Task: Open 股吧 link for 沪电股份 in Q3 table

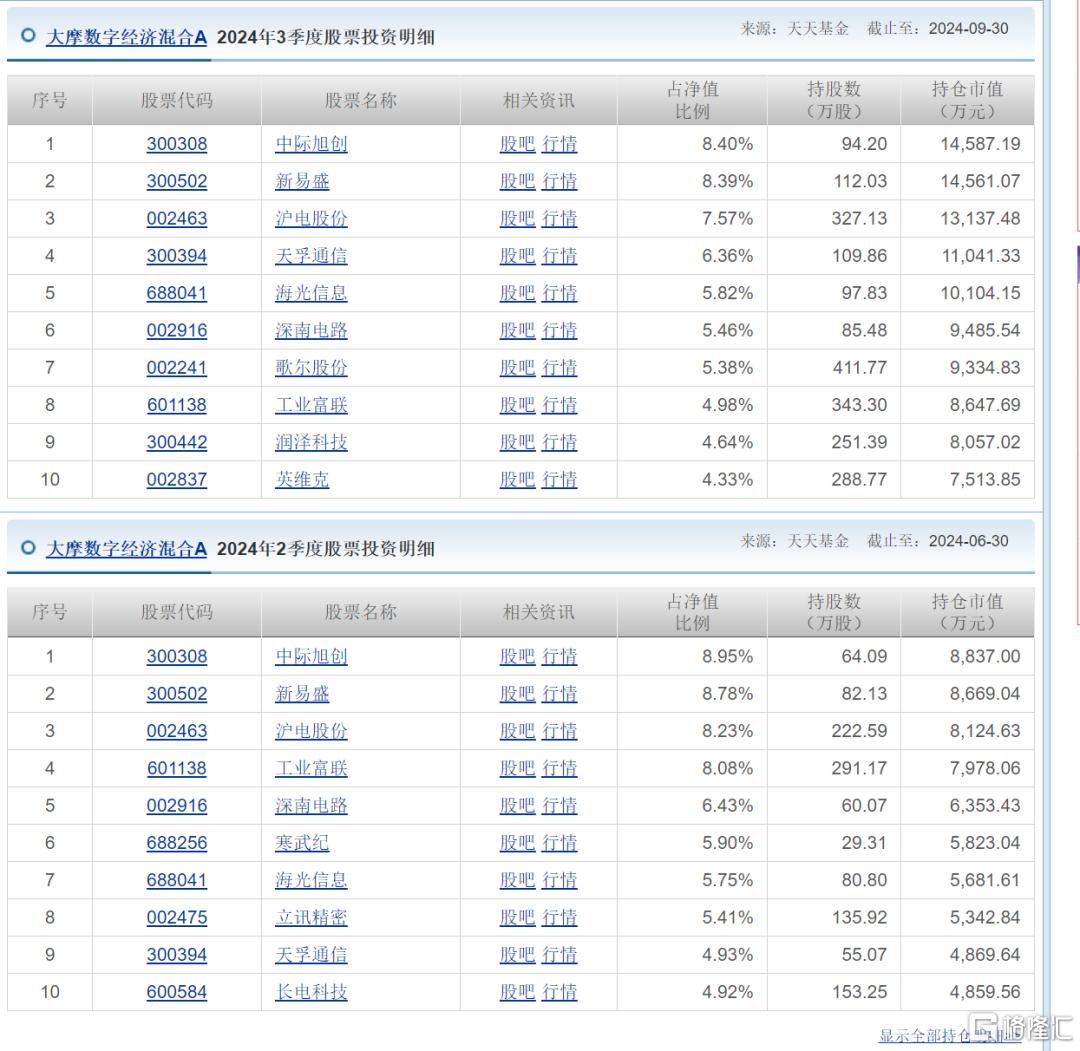Action: click(517, 218)
